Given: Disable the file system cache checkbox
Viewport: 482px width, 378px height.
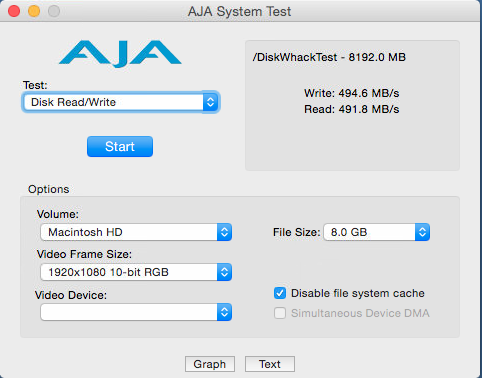Looking at the screenshot, I should pos(280,293).
